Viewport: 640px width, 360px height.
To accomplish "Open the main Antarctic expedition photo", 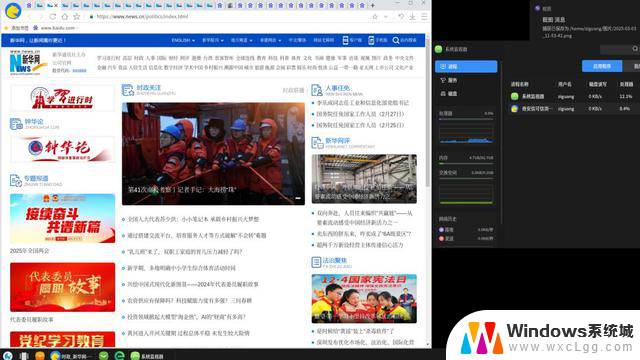I will [213, 153].
